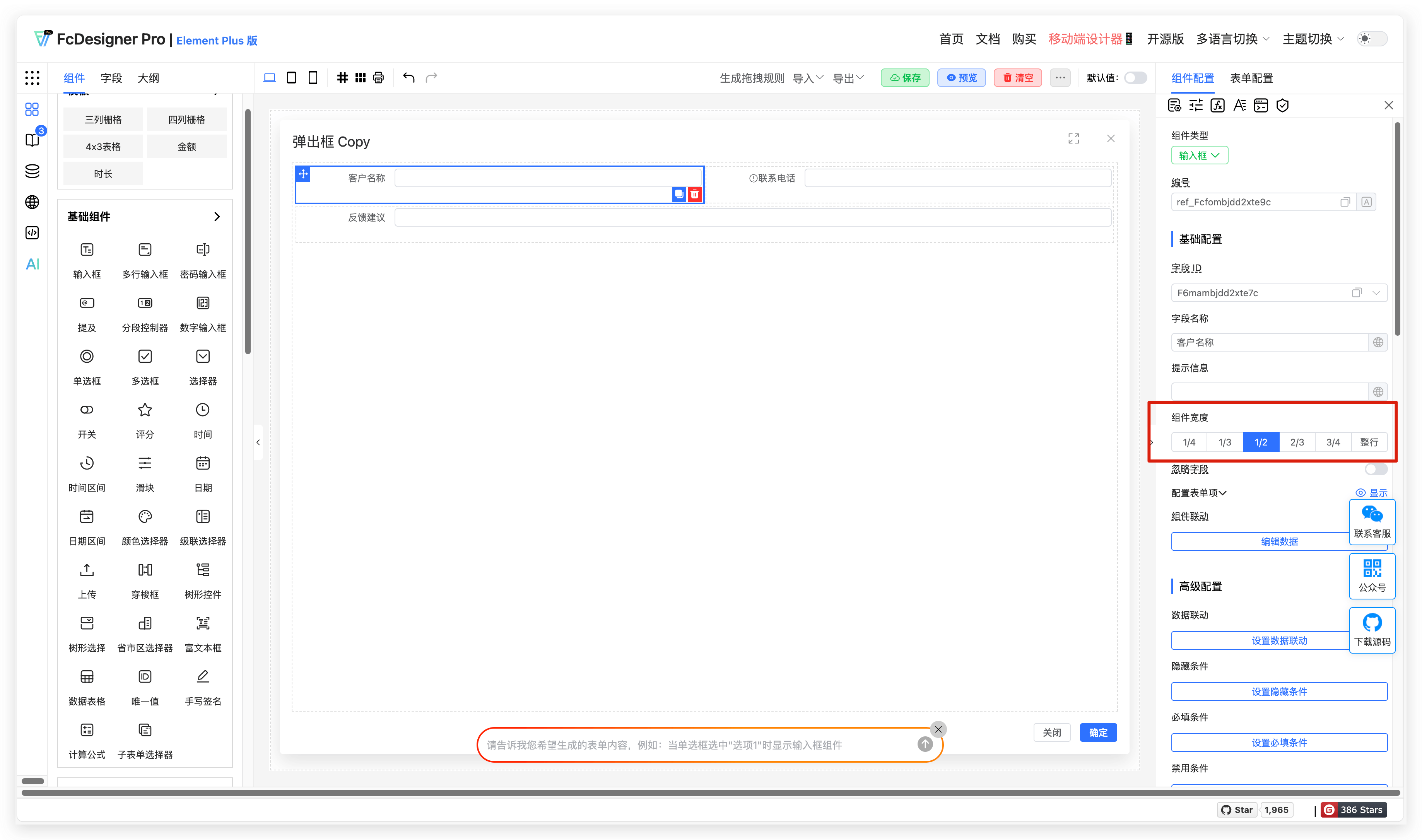Switch to the 表单配置 tab
The image size is (1422, 840).
(x=1251, y=78)
